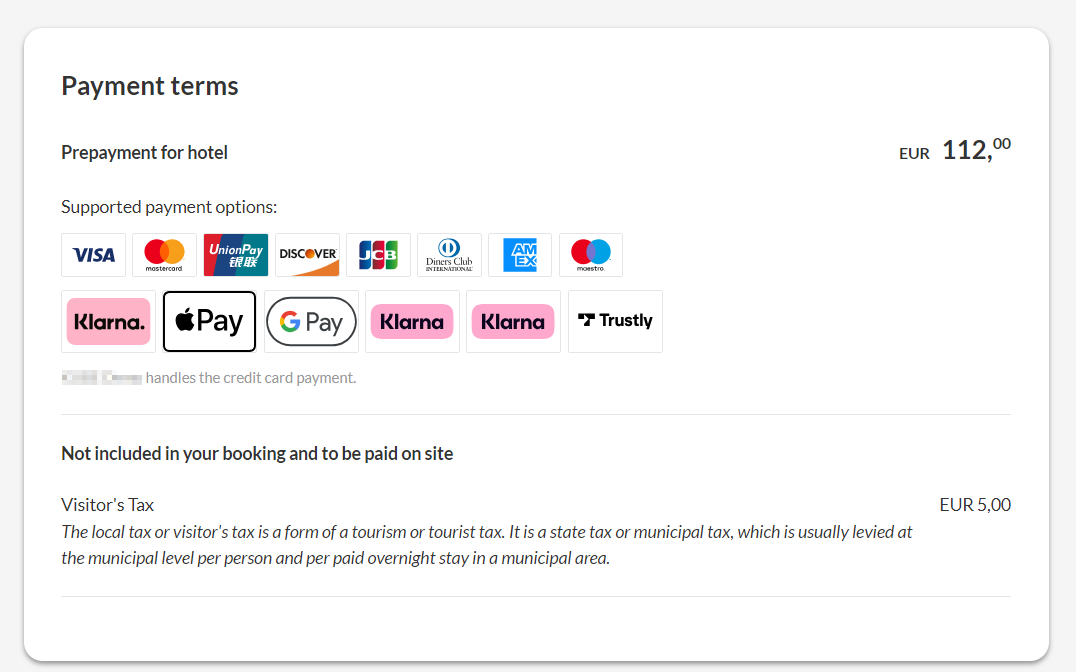Choose the UnionPay card logo

(x=236, y=255)
